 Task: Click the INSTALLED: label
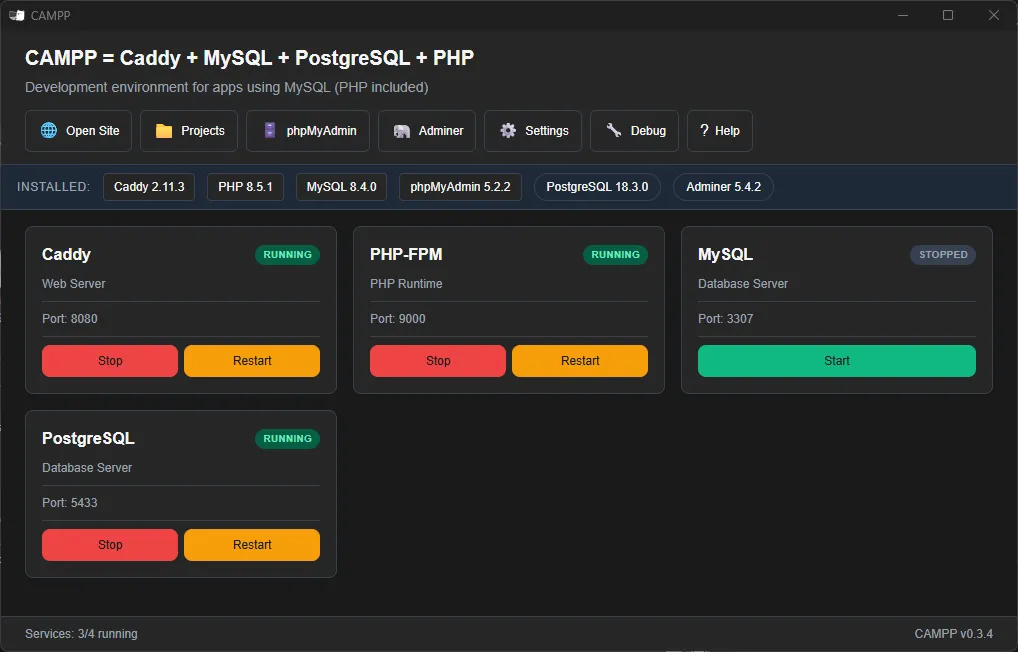53,187
